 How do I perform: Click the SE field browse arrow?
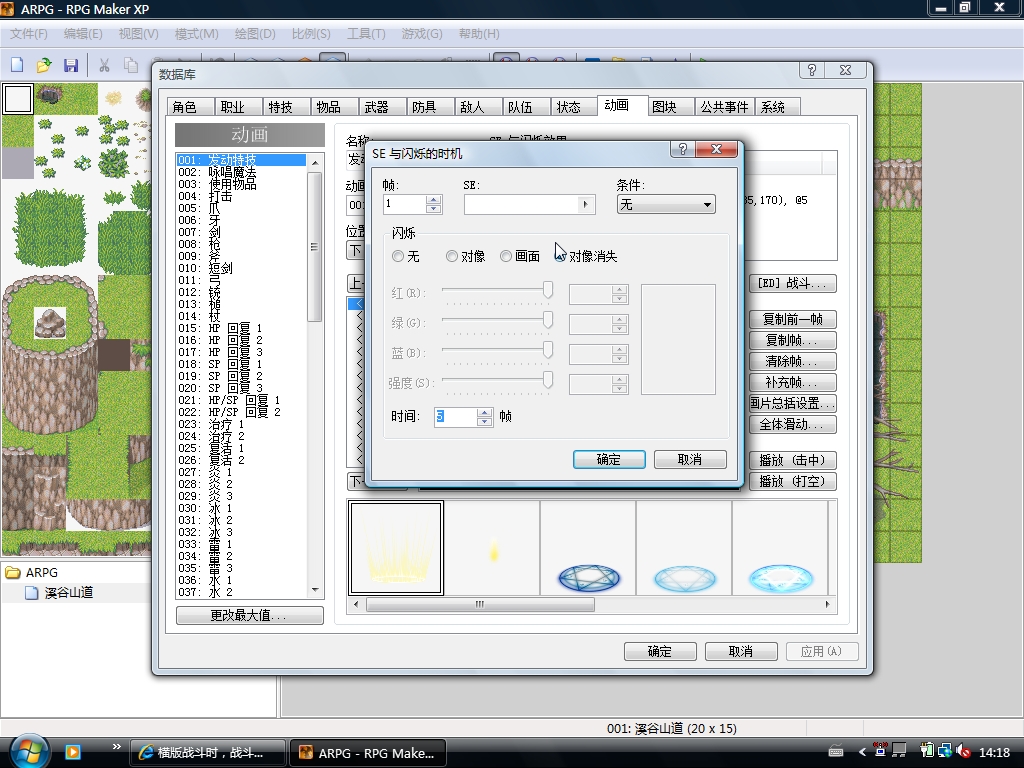click(x=586, y=204)
